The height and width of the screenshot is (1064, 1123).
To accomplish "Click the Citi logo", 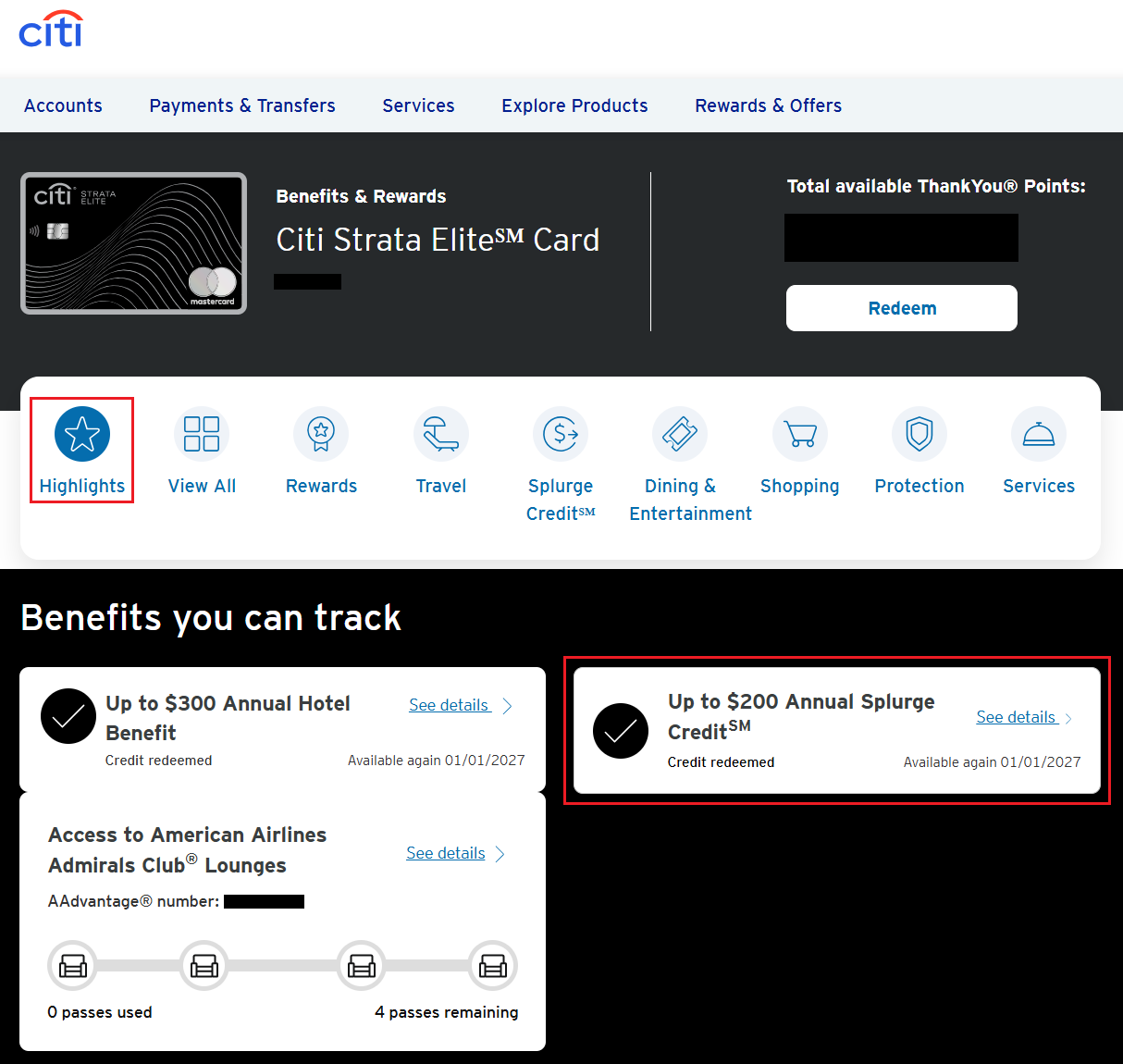I will pyautogui.click(x=51, y=30).
